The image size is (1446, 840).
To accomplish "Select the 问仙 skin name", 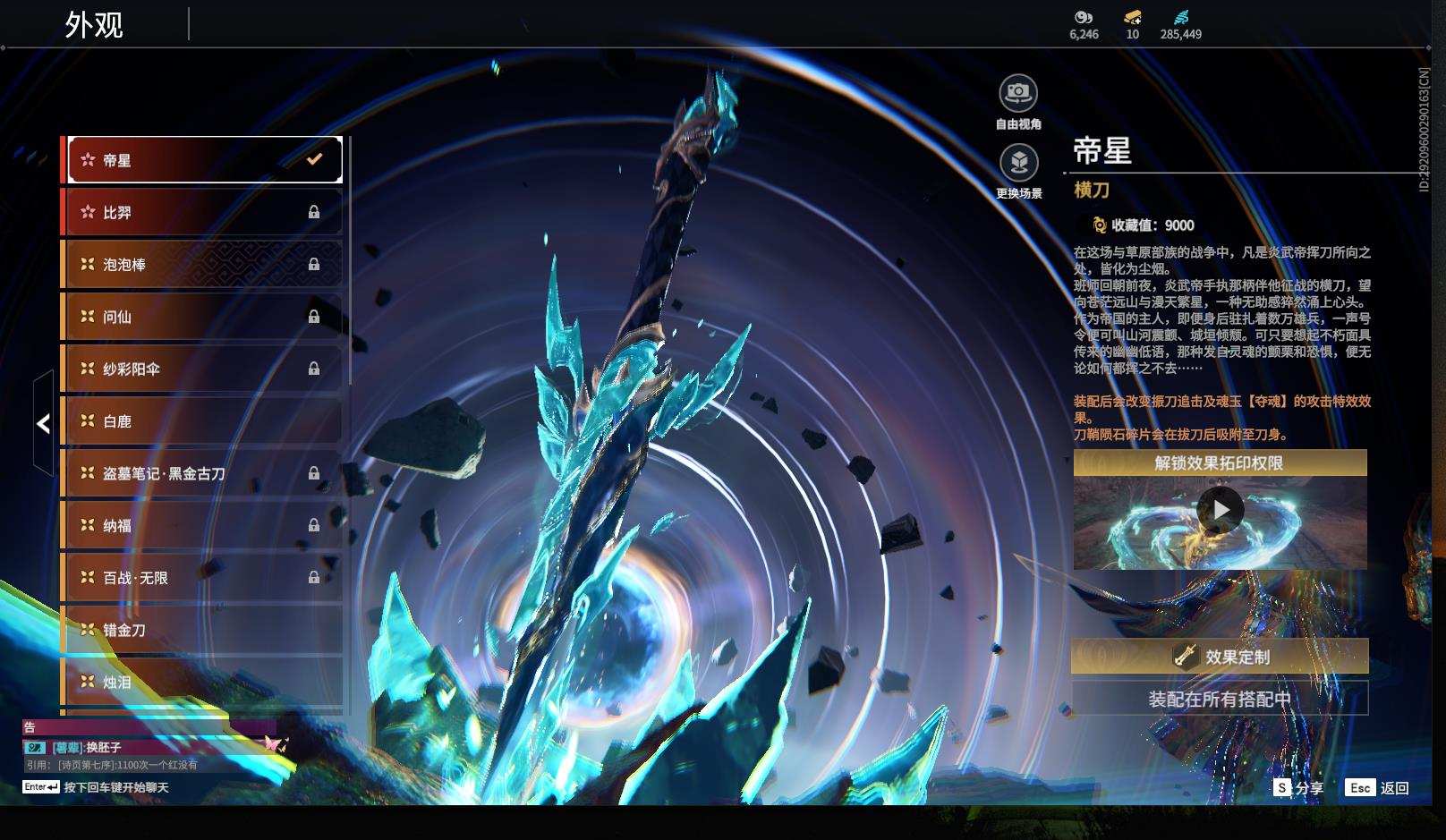I will click(117, 317).
